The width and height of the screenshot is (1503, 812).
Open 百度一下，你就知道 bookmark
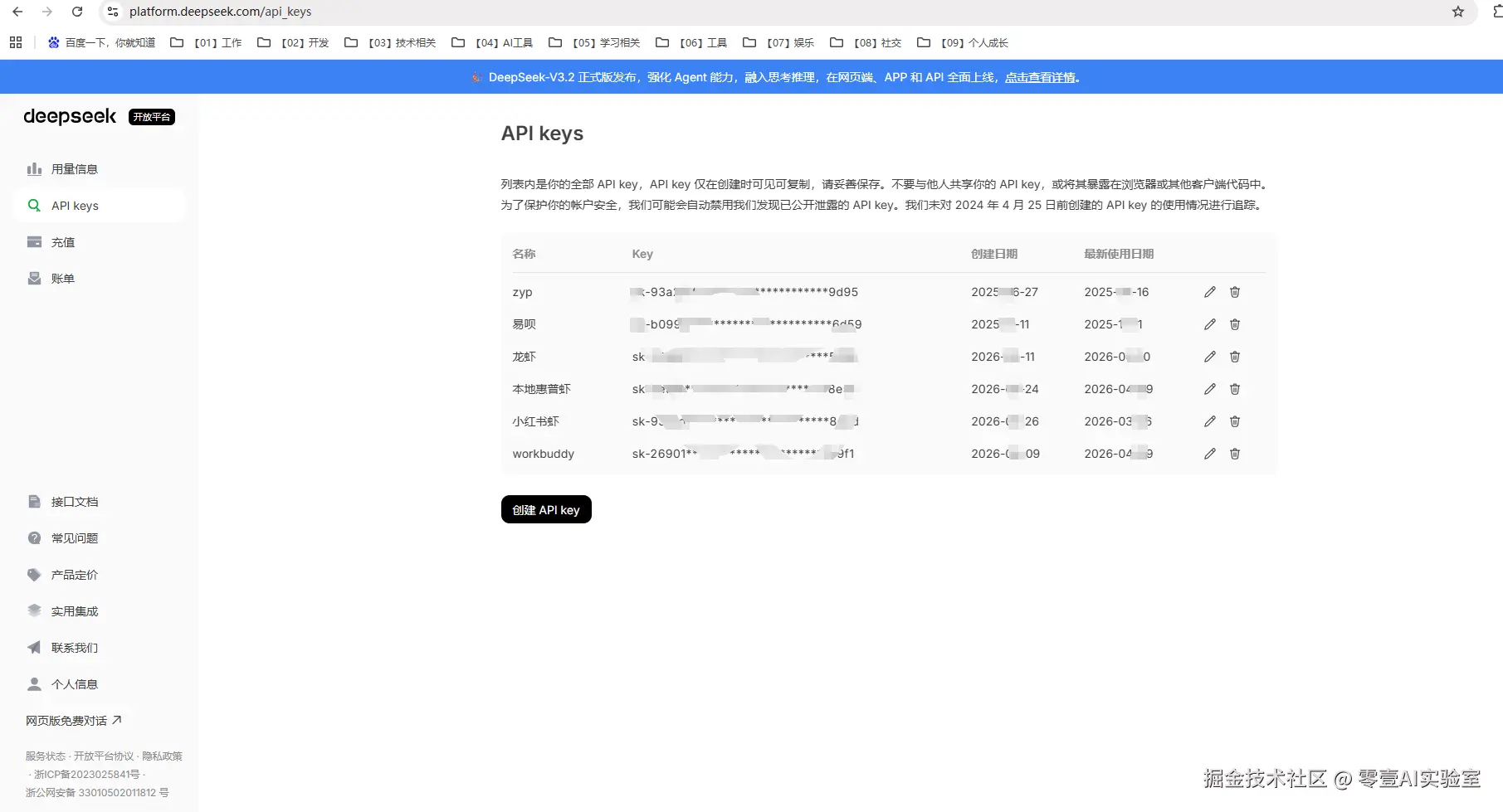point(101,42)
